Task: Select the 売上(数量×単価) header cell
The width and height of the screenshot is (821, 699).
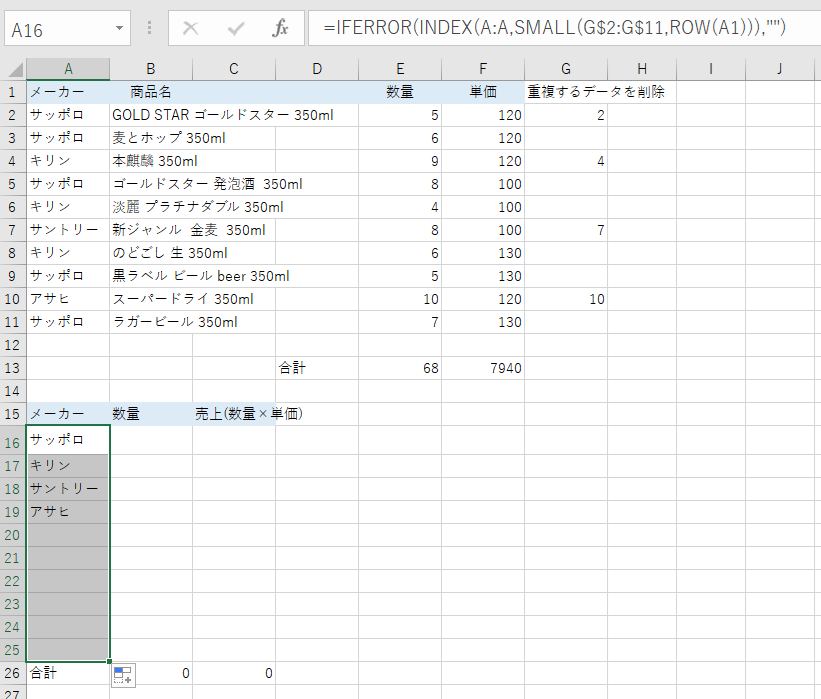Action: coord(234,413)
